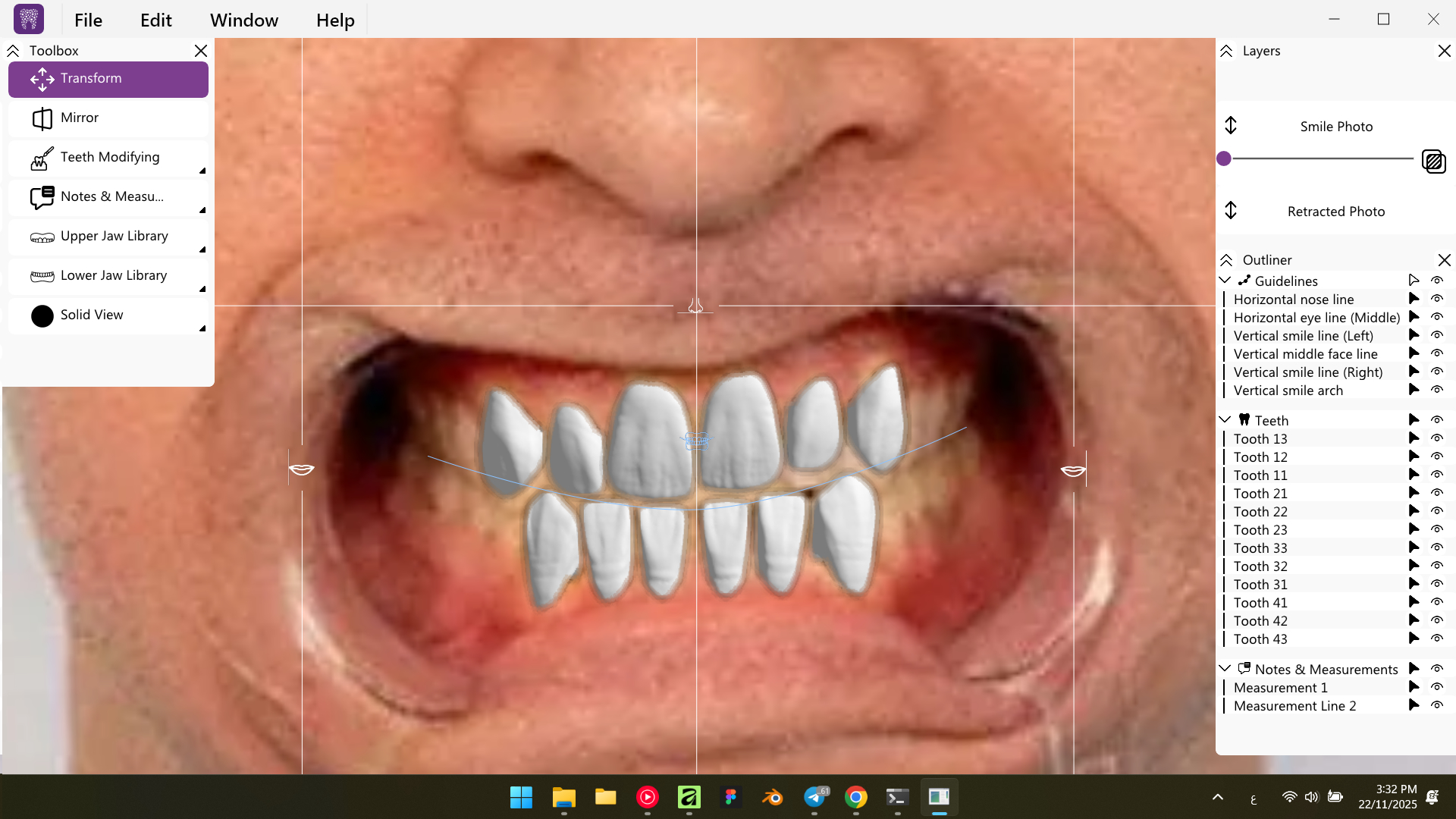Hide Measurement 1 using eye icon

[x=1436, y=687]
